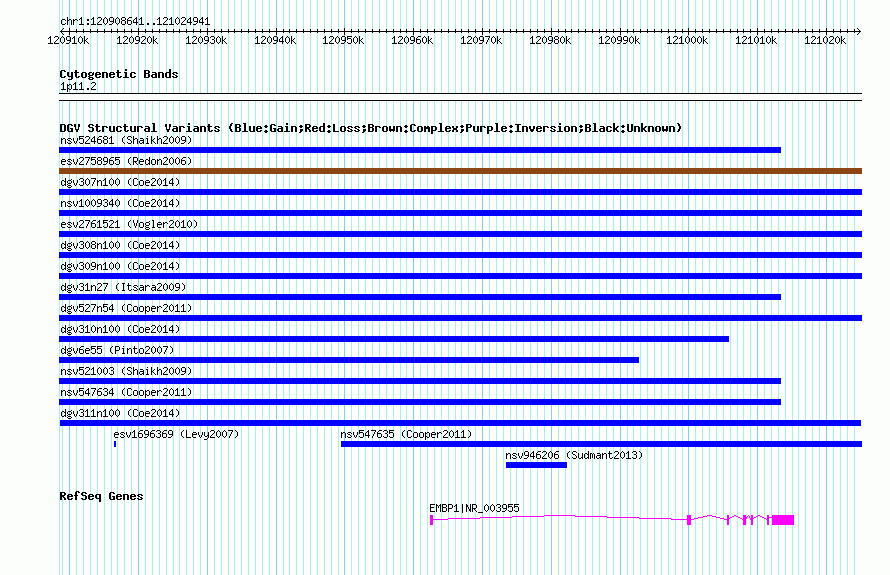Click the Cytogenetic Bands track title
The image size is (890, 575).
pyautogui.click(x=119, y=74)
